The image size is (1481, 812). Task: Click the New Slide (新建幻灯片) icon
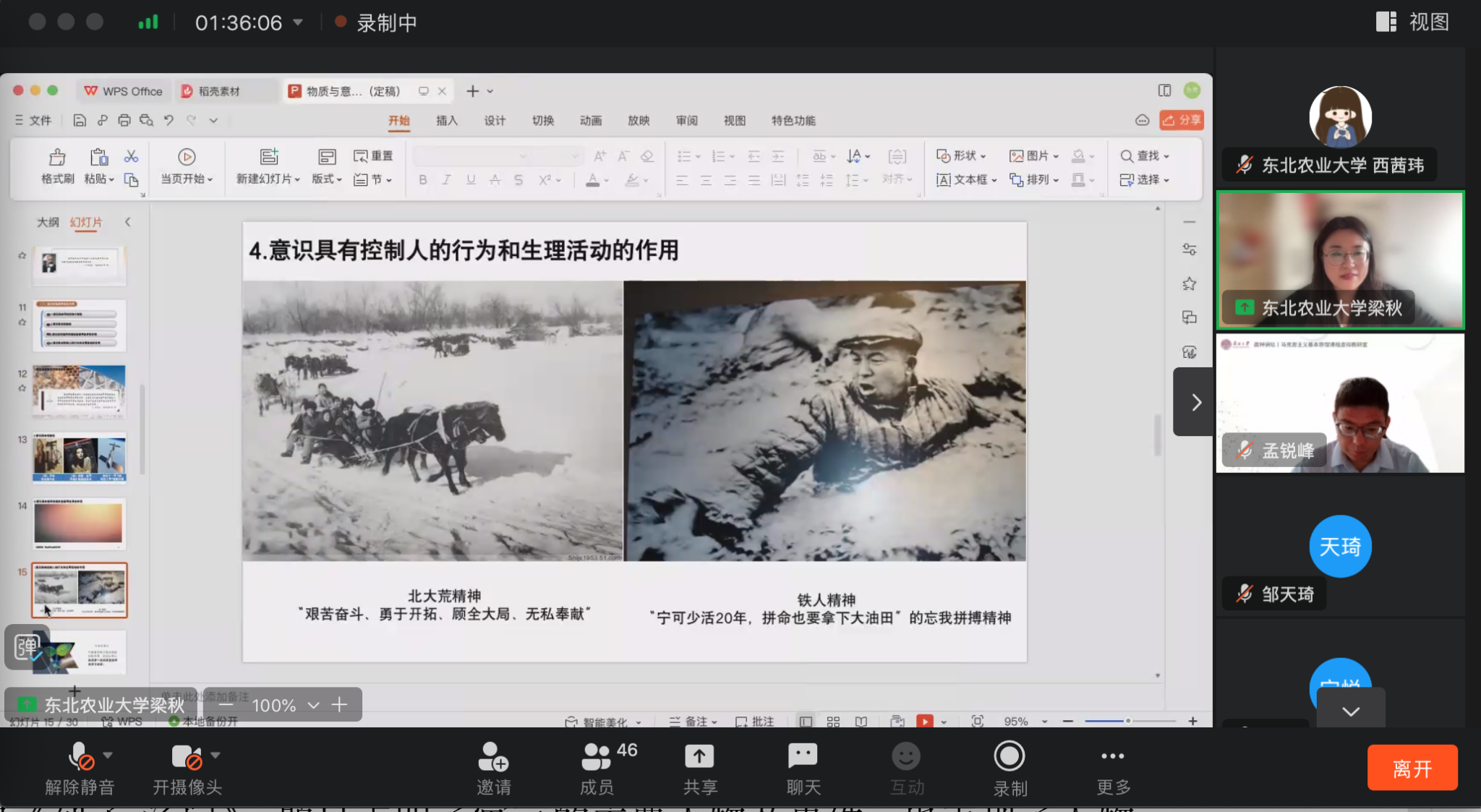click(x=268, y=158)
